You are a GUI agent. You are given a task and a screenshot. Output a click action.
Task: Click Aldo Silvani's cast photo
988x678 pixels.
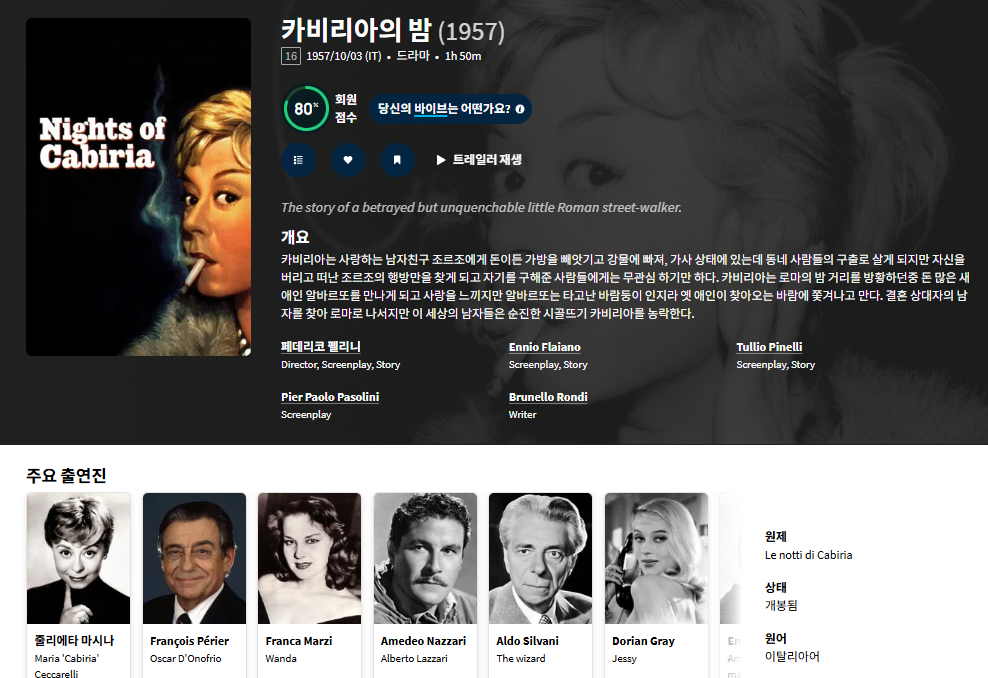coord(540,558)
